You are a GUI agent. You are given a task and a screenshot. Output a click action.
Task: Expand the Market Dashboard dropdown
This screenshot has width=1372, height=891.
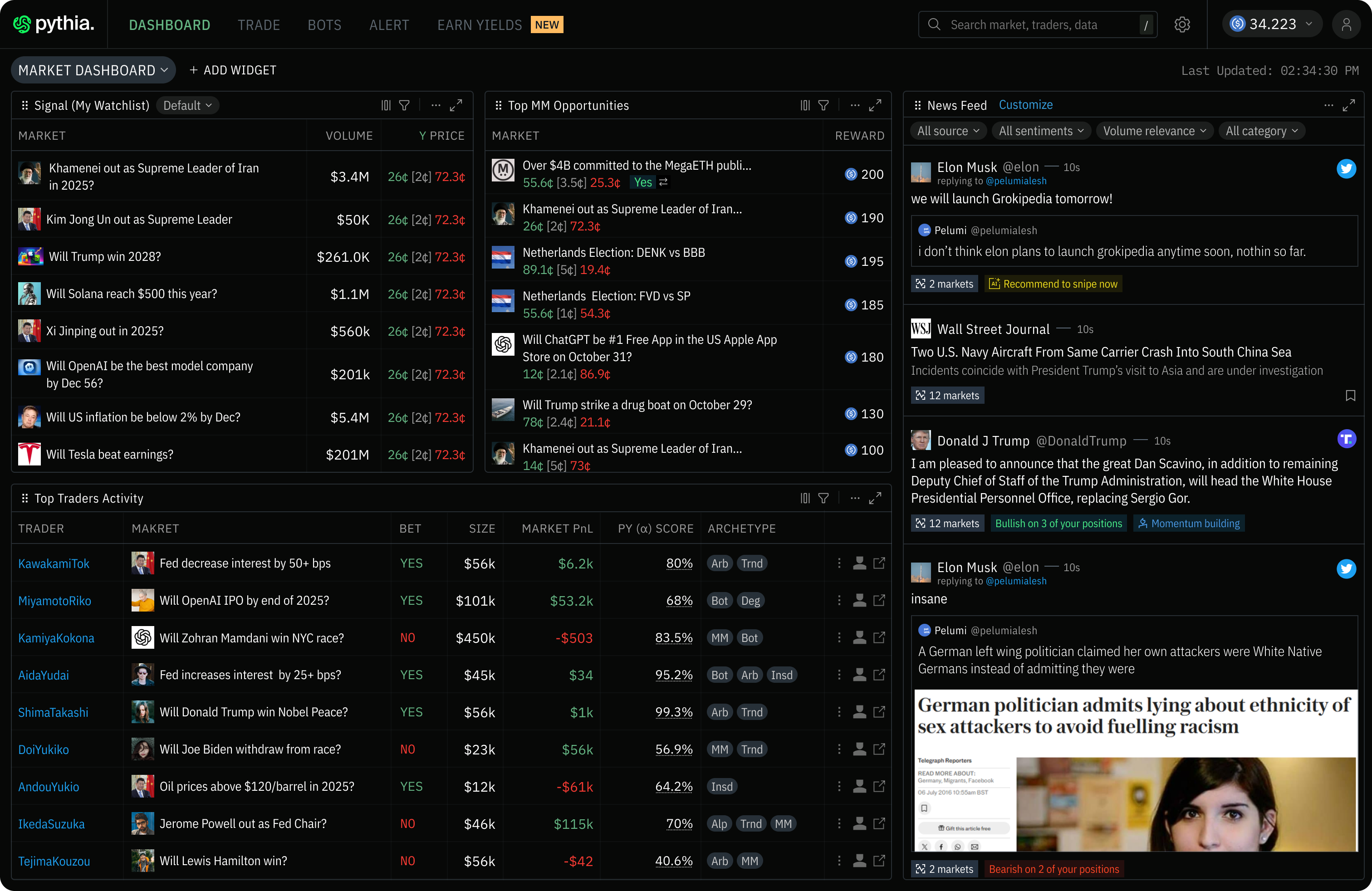point(93,70)
